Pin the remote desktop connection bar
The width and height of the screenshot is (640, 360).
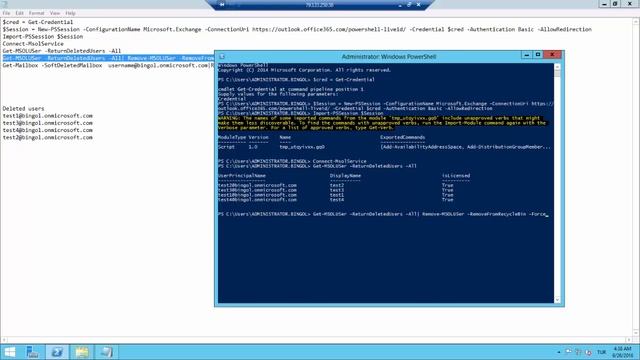pyautogui.click(x=222, y=4)
